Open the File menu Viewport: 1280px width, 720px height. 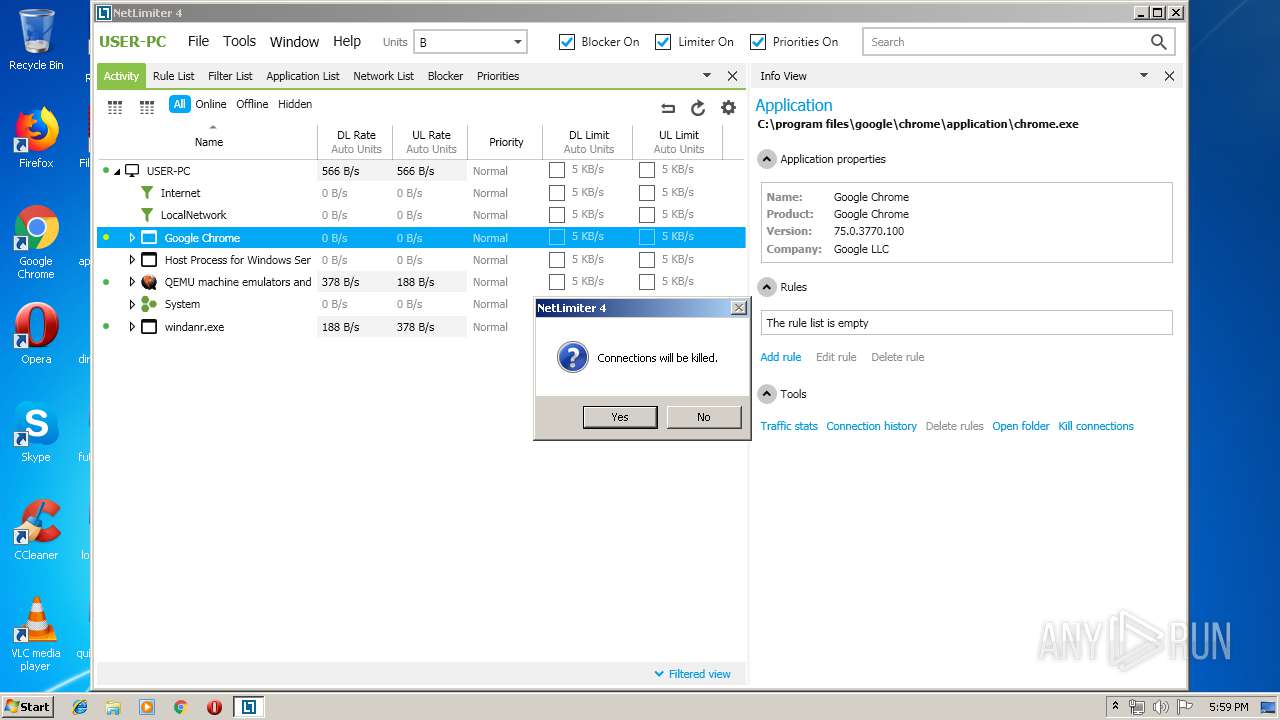point(198,41)
